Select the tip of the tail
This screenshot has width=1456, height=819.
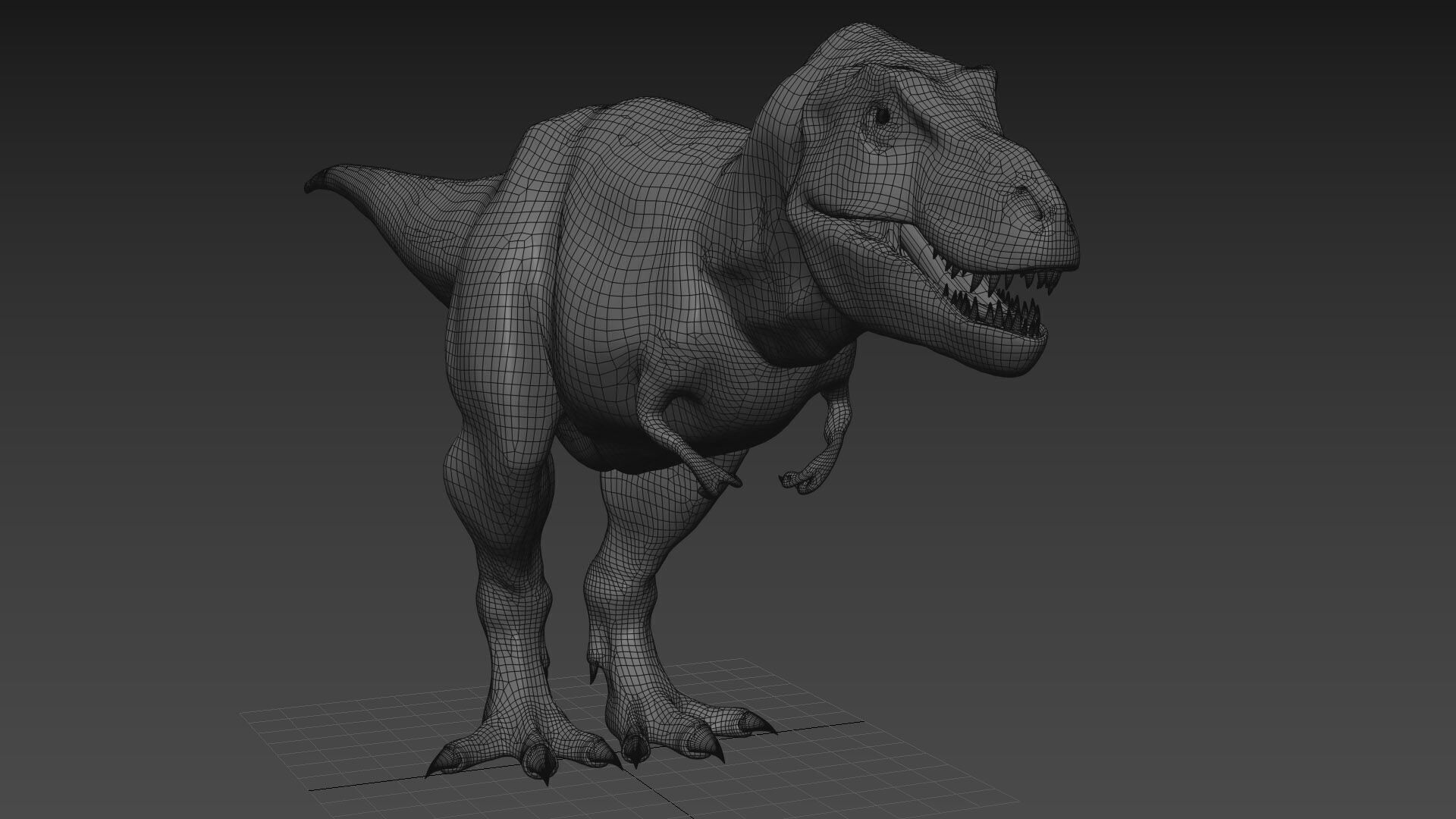tap(310, 186)
